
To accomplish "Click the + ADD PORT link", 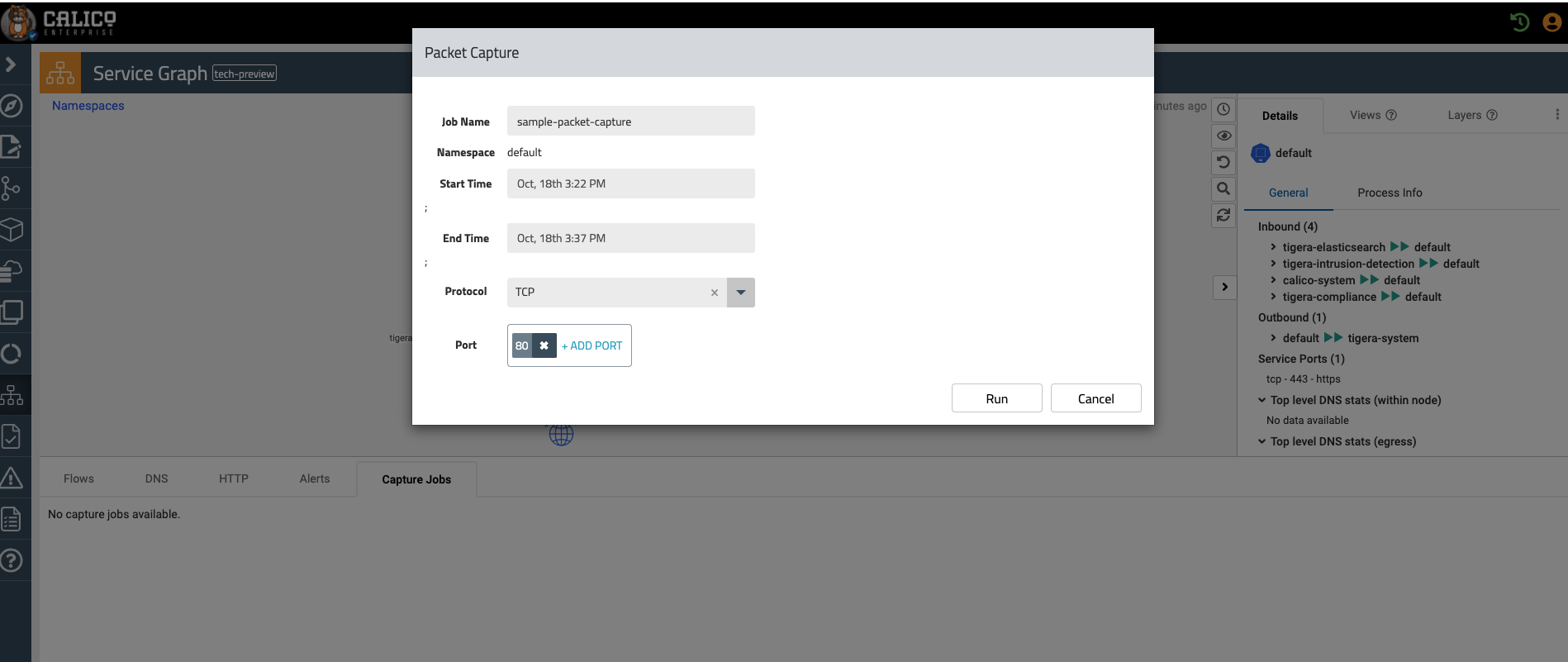I will point(592,345).
